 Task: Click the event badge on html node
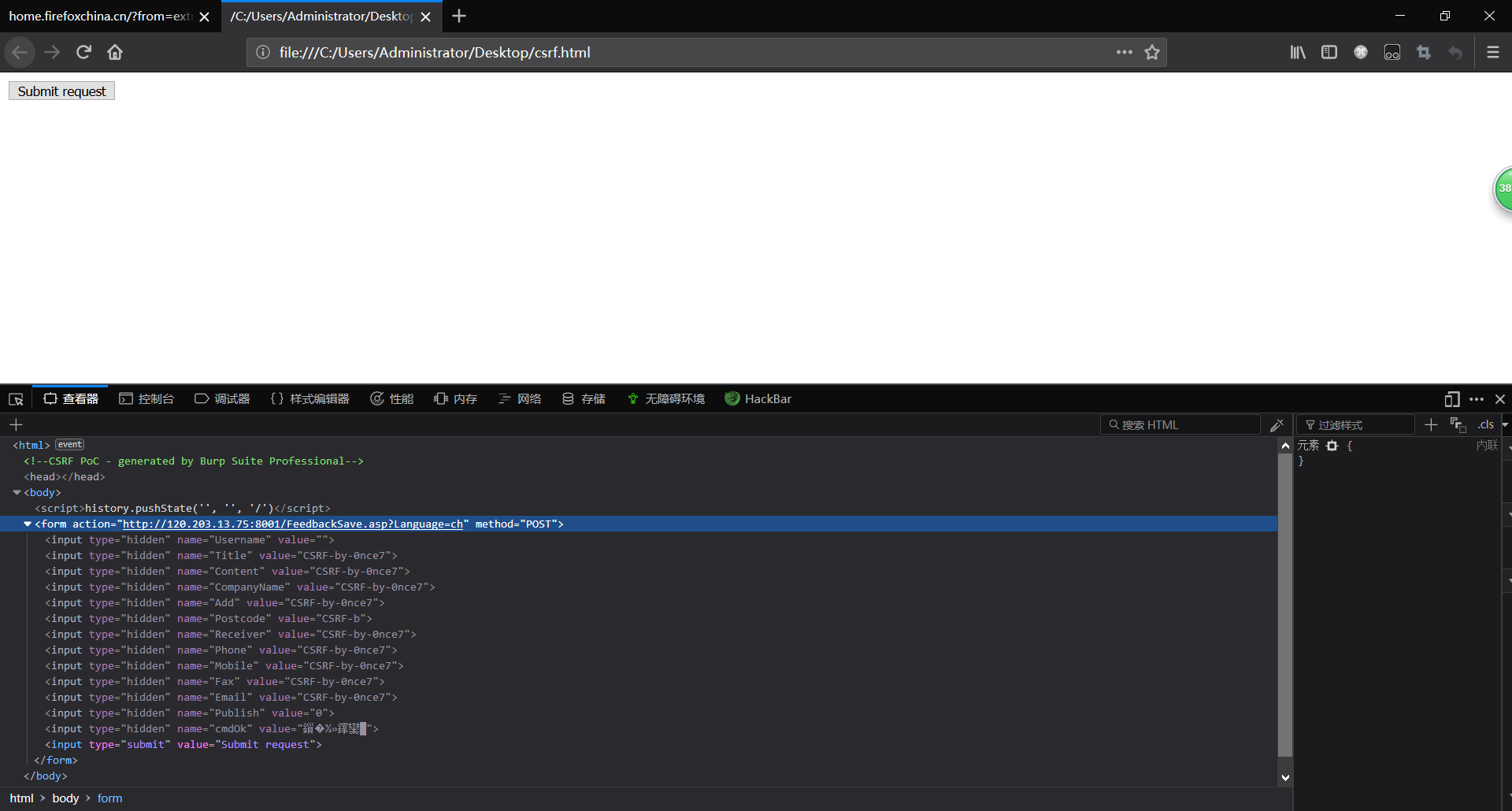(69, 445)
